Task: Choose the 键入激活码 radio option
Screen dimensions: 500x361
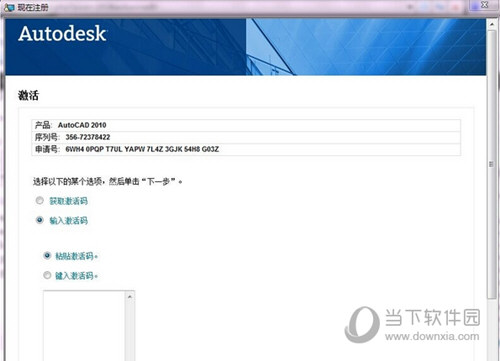Action: tap(47, 275)
